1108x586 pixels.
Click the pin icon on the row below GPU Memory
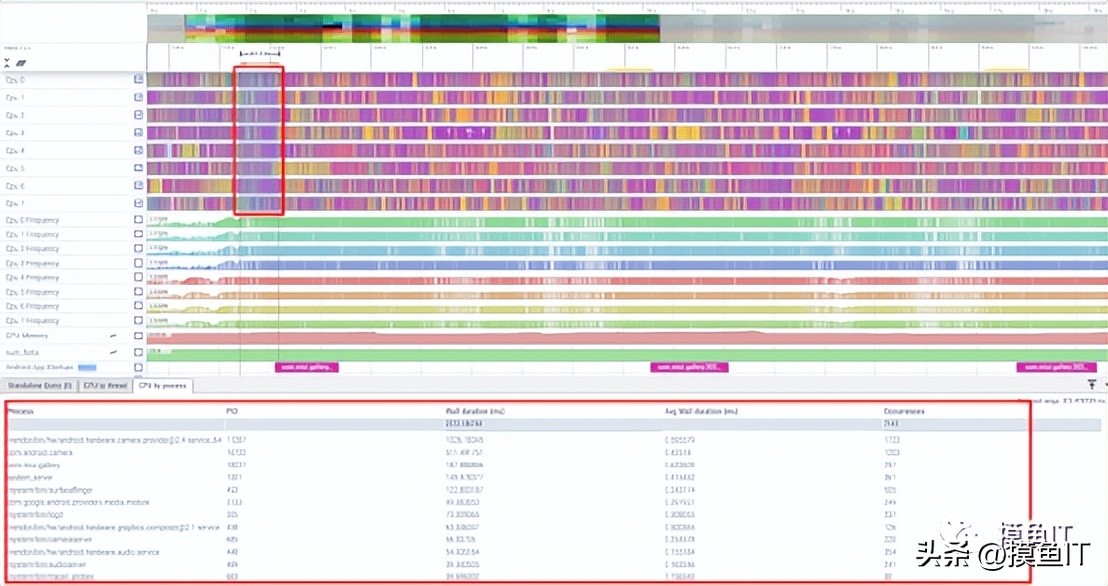coord(113,352)
